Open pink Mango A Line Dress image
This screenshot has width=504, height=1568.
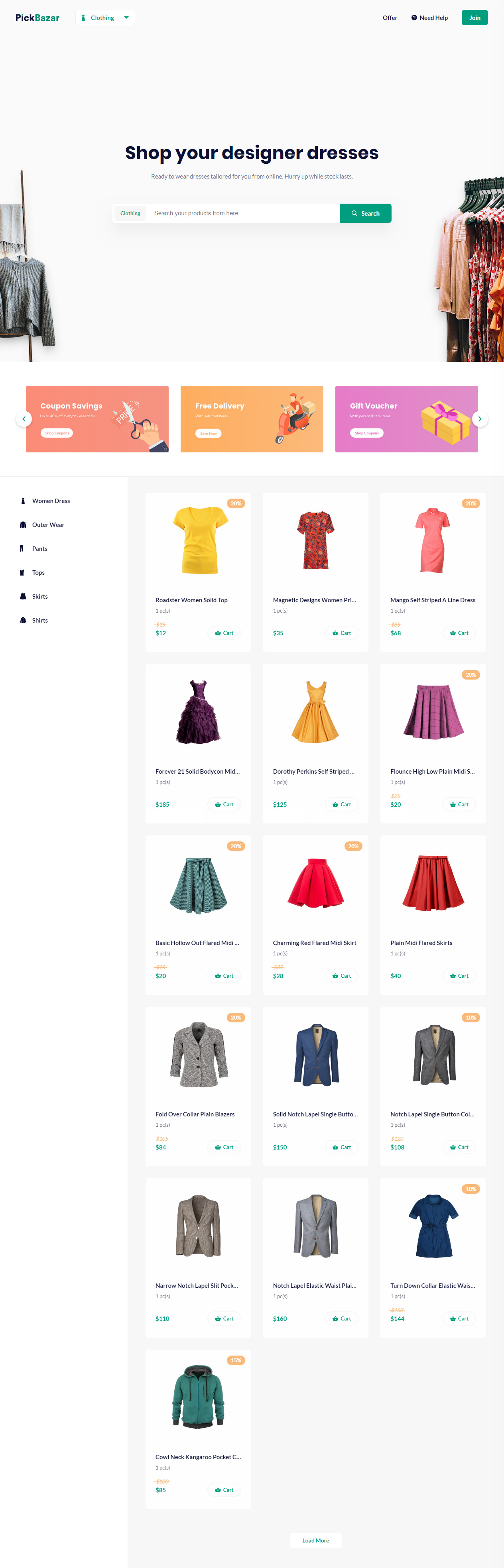[x=433, y=540]
